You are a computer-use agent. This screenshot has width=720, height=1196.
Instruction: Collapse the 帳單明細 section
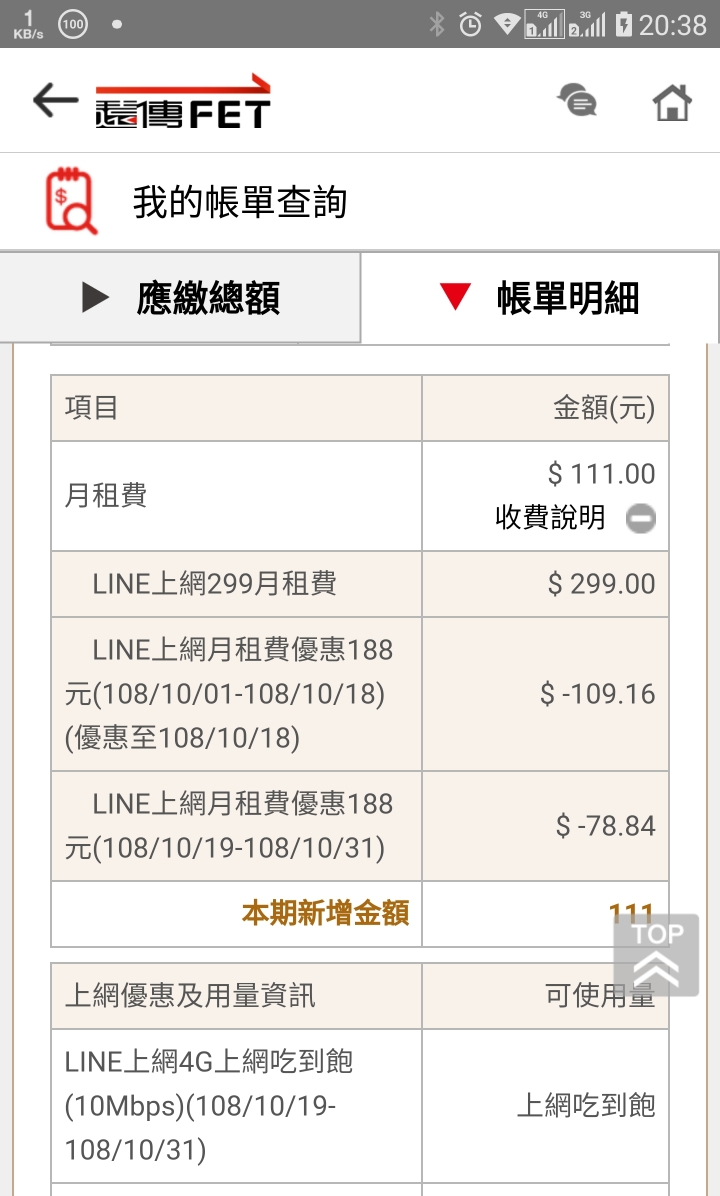coord(540,297)
